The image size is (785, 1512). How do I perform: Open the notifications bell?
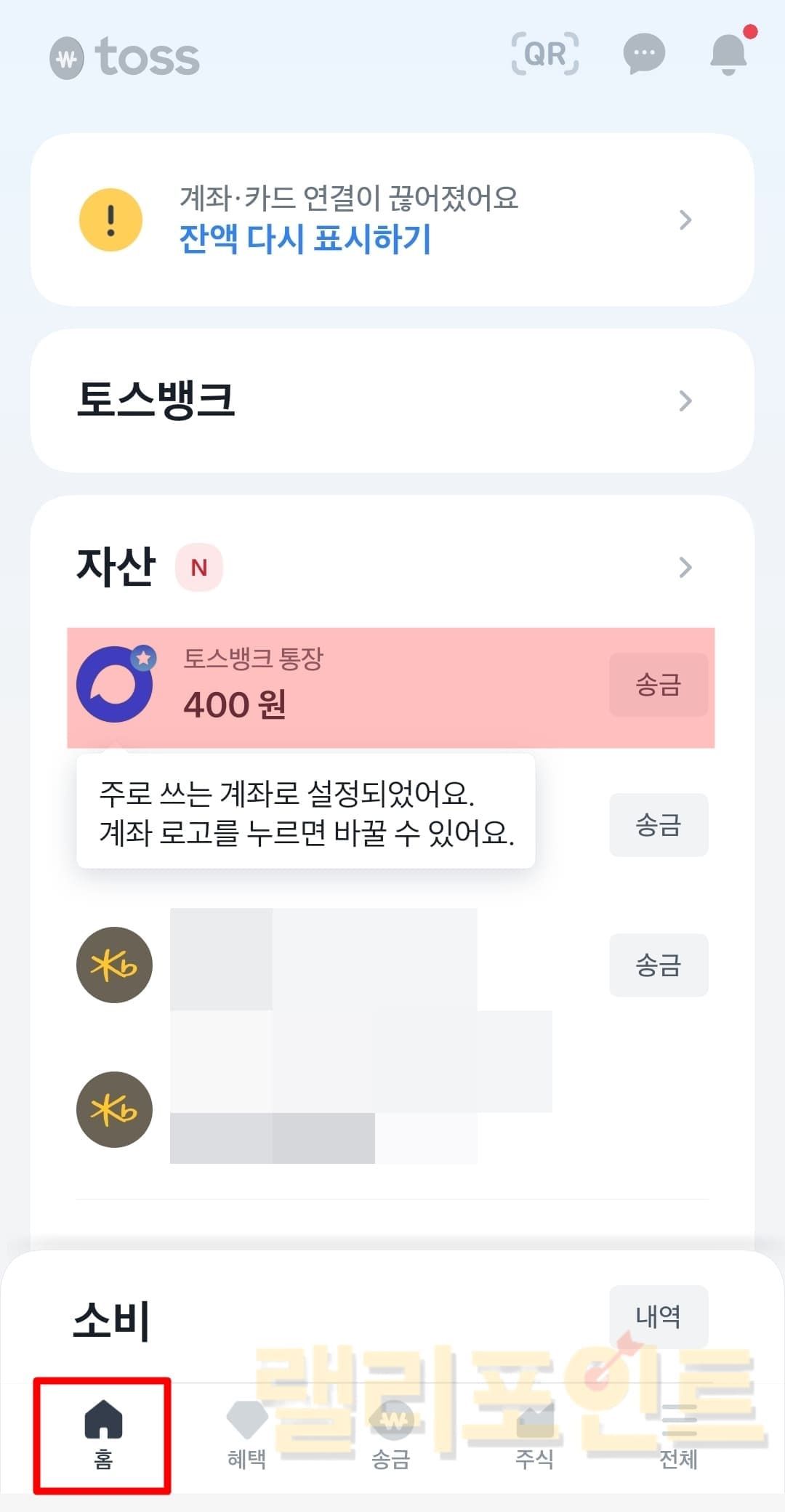pyautogui.click(x=728, y=54)
